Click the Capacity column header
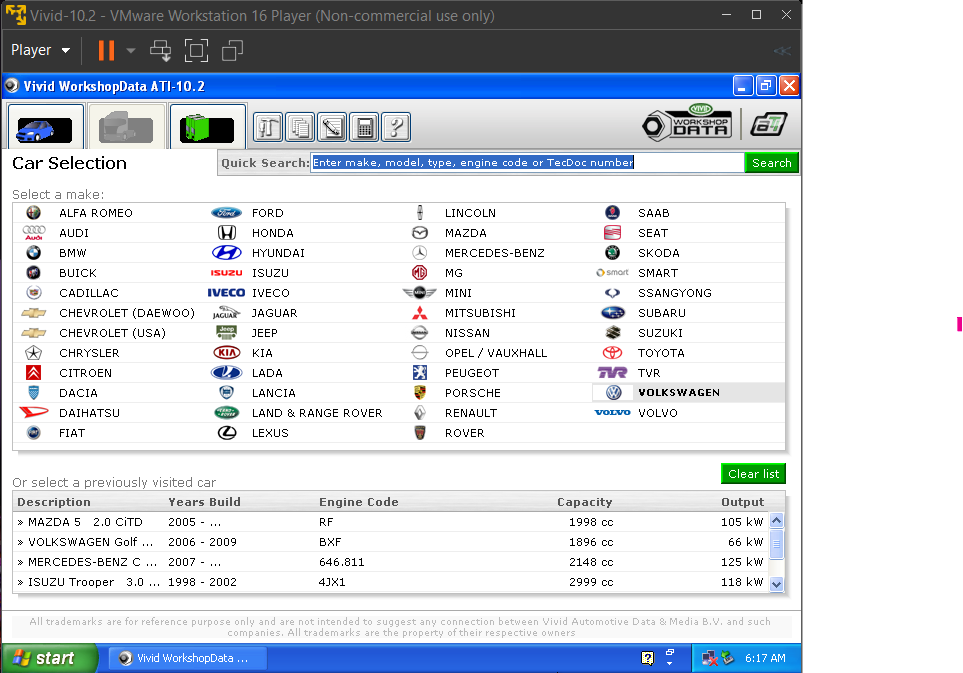The width and height of the screenshot is (963, 673). pyautogui.click(x=584, y=502)
